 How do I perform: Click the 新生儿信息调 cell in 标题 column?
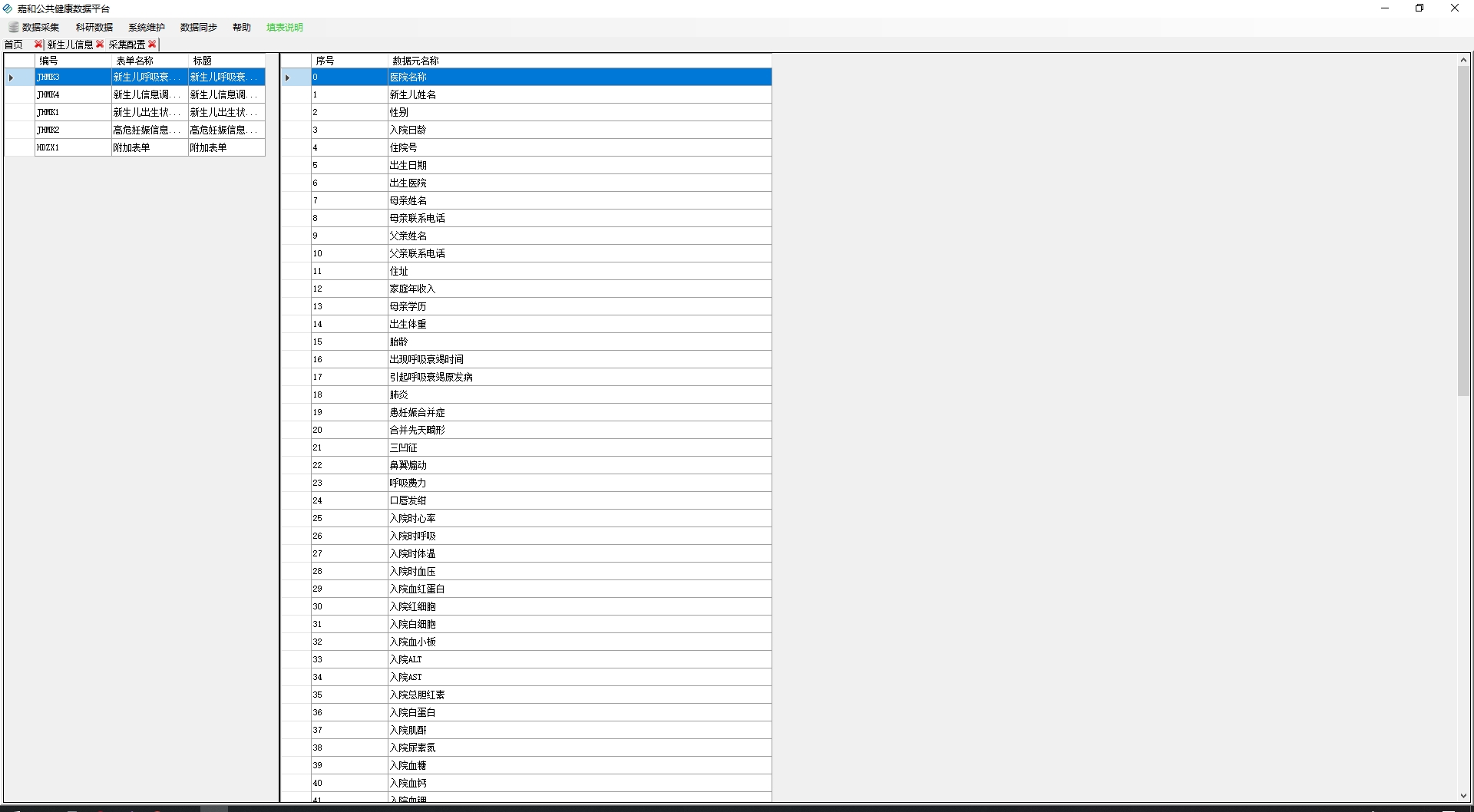(226, 94)
